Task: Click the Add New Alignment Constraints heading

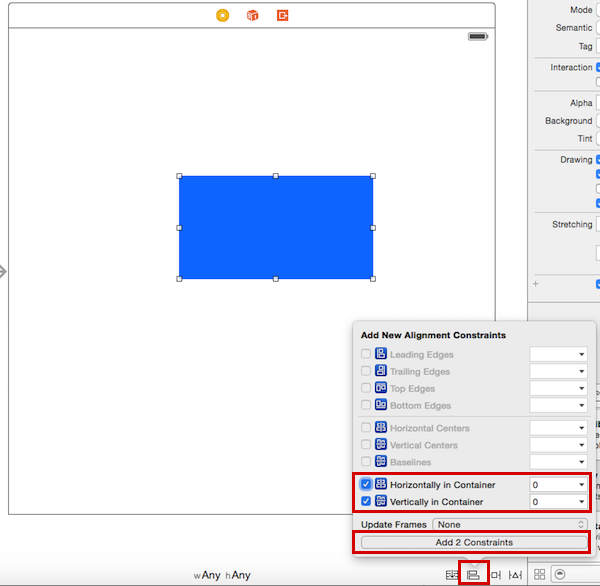Action: 433,335
